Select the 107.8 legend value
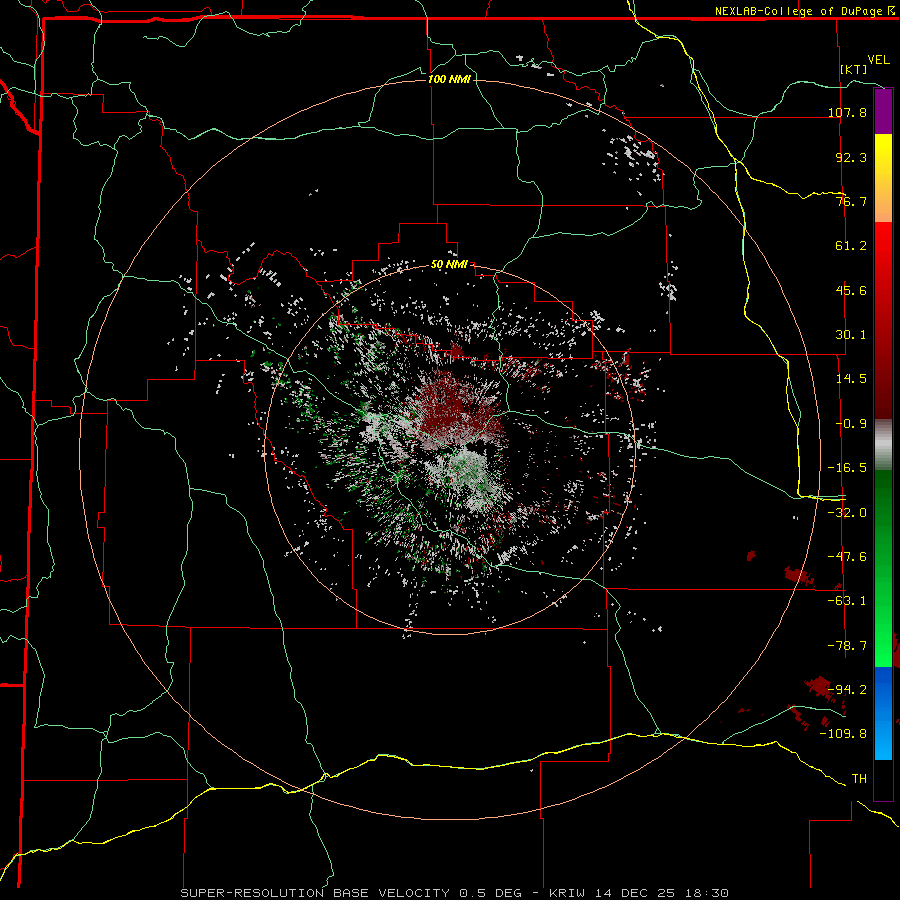Image resolution: width=900 pixels, height=900 pixels. (x=847, y=112)
